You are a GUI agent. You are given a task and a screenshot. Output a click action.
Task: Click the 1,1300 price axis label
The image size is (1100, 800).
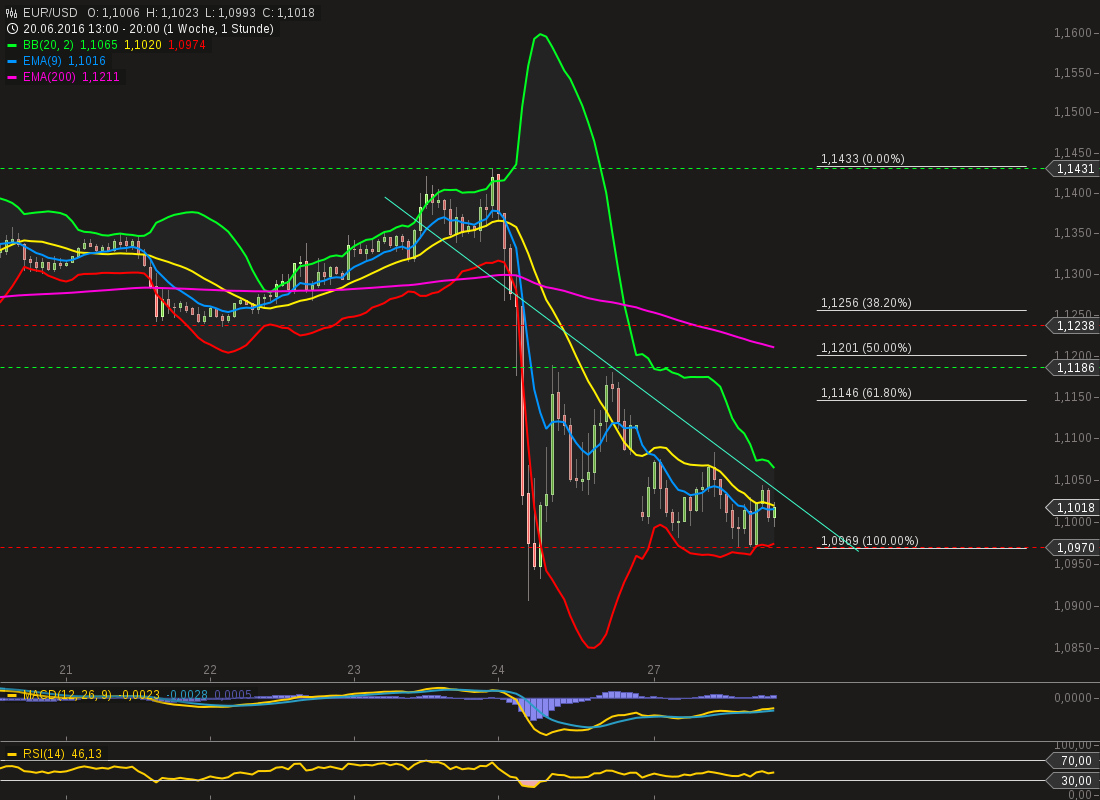(x=1073, y=274)
